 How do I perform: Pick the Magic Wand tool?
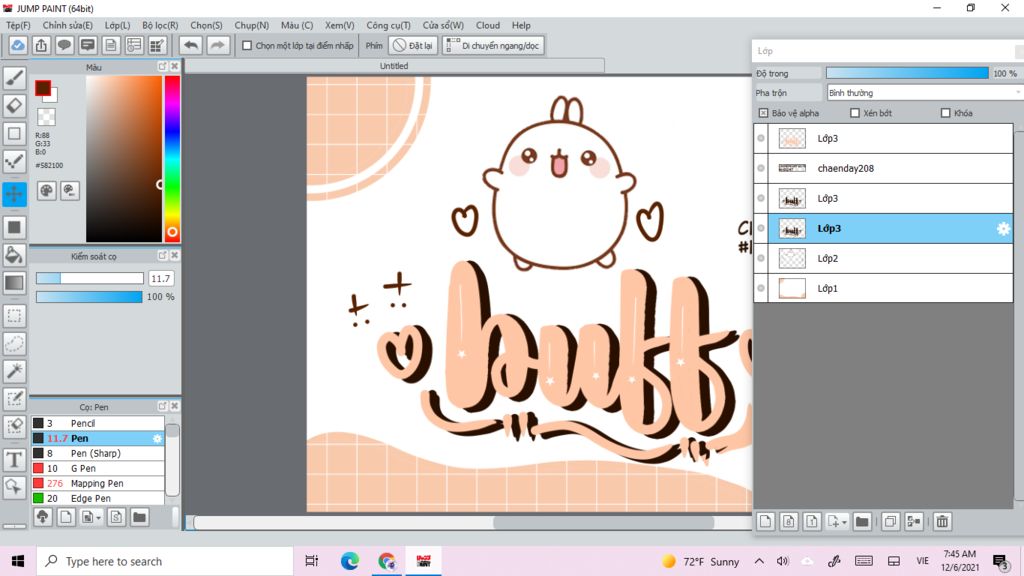pyautogui.click(x=14, y=371)
